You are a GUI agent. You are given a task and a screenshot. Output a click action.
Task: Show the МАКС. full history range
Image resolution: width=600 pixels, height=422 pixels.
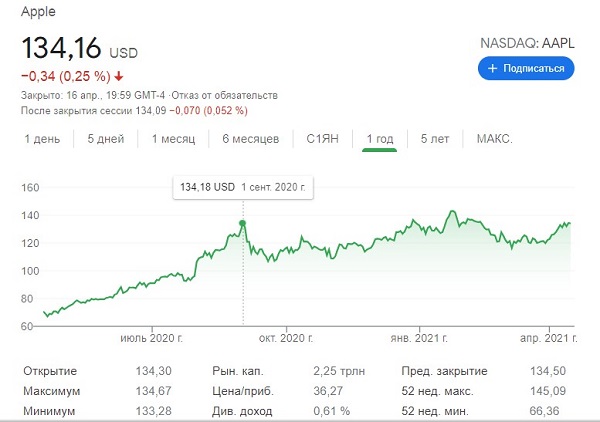[x=494, y=138]
